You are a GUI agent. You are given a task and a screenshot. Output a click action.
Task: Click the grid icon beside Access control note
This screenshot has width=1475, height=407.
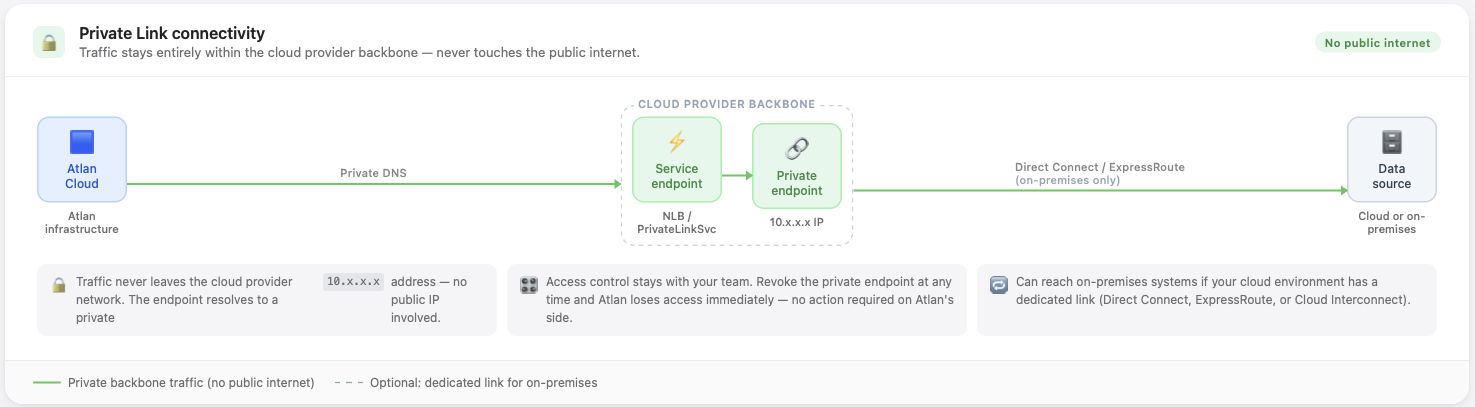tap(529, 285)
